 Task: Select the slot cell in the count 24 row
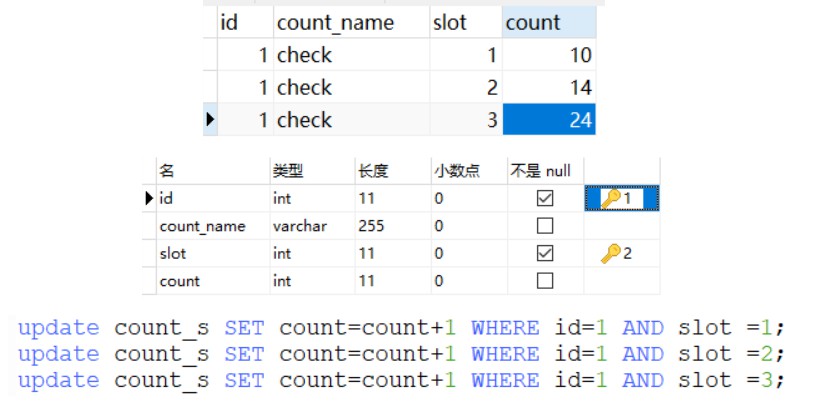coord(466,120)
